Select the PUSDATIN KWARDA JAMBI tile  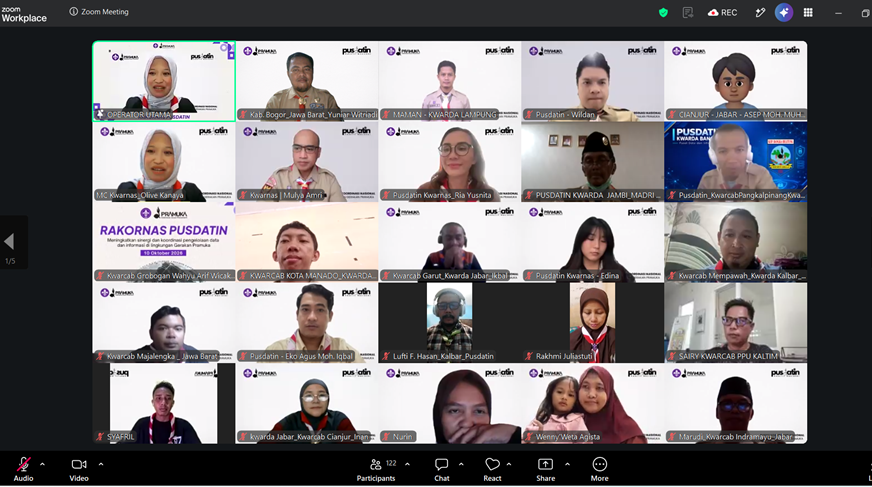point(593,162)
